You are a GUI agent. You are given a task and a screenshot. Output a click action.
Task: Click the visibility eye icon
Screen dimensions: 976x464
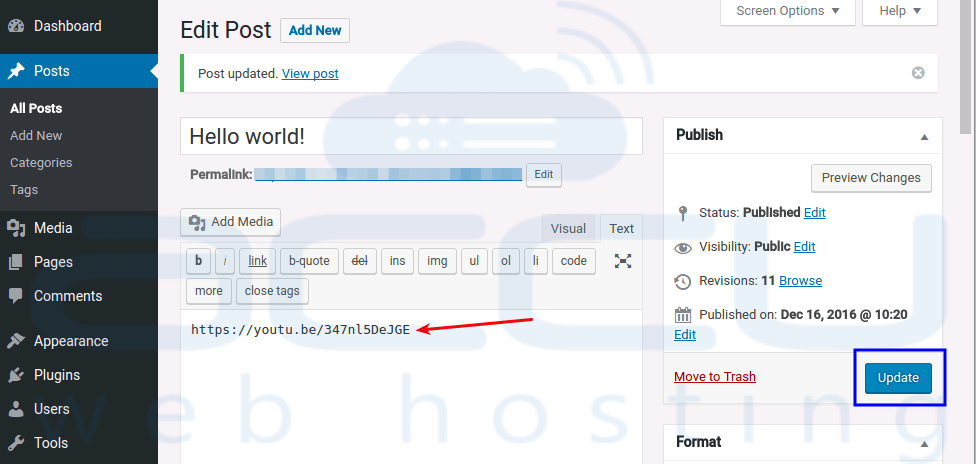(x=683, y=248)
